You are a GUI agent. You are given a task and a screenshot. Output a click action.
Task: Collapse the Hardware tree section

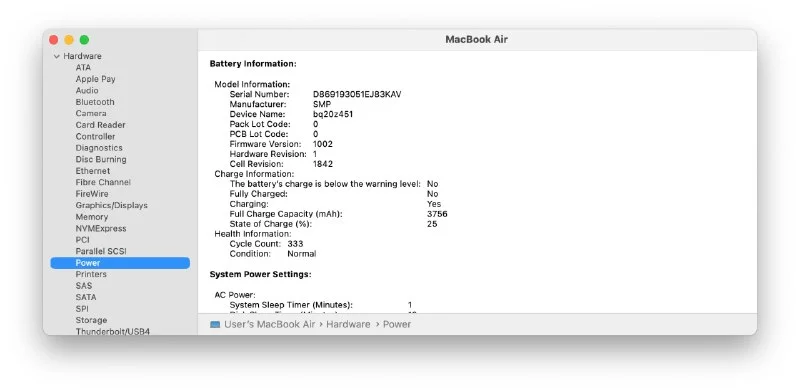[56, 57]
